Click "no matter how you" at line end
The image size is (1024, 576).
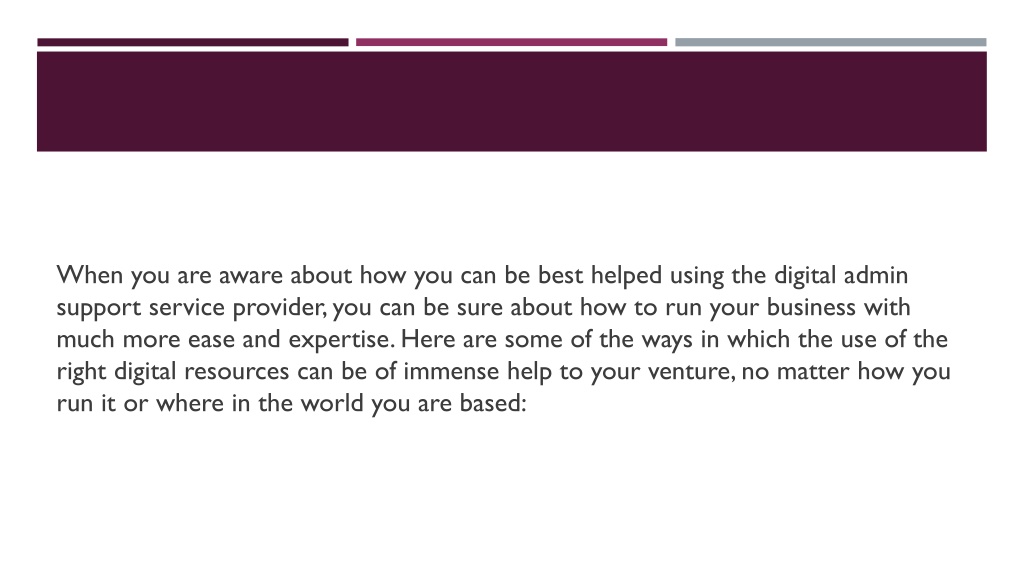846,372
